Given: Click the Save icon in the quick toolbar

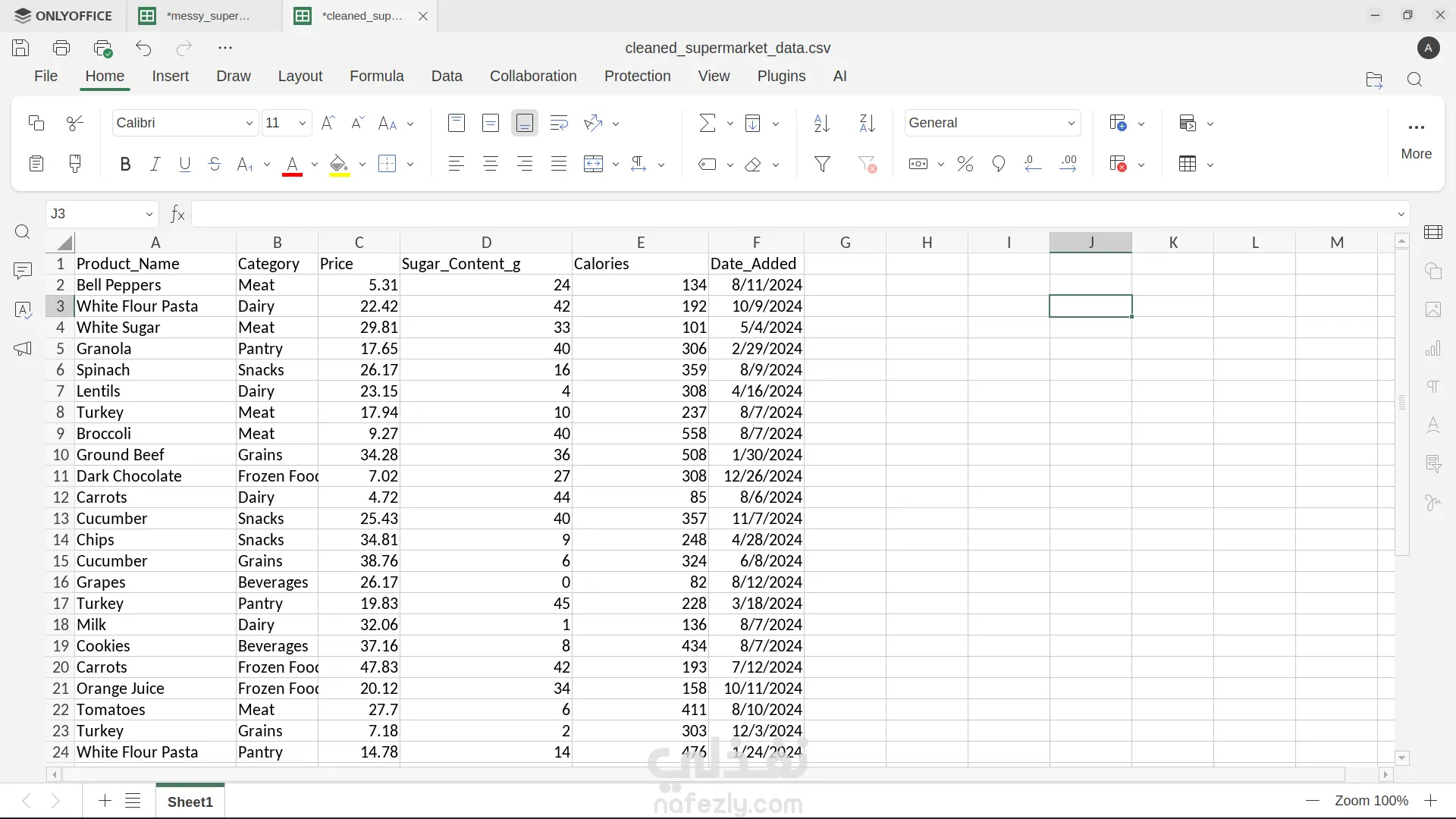Looking at the screenshot, I should (20, 48).
